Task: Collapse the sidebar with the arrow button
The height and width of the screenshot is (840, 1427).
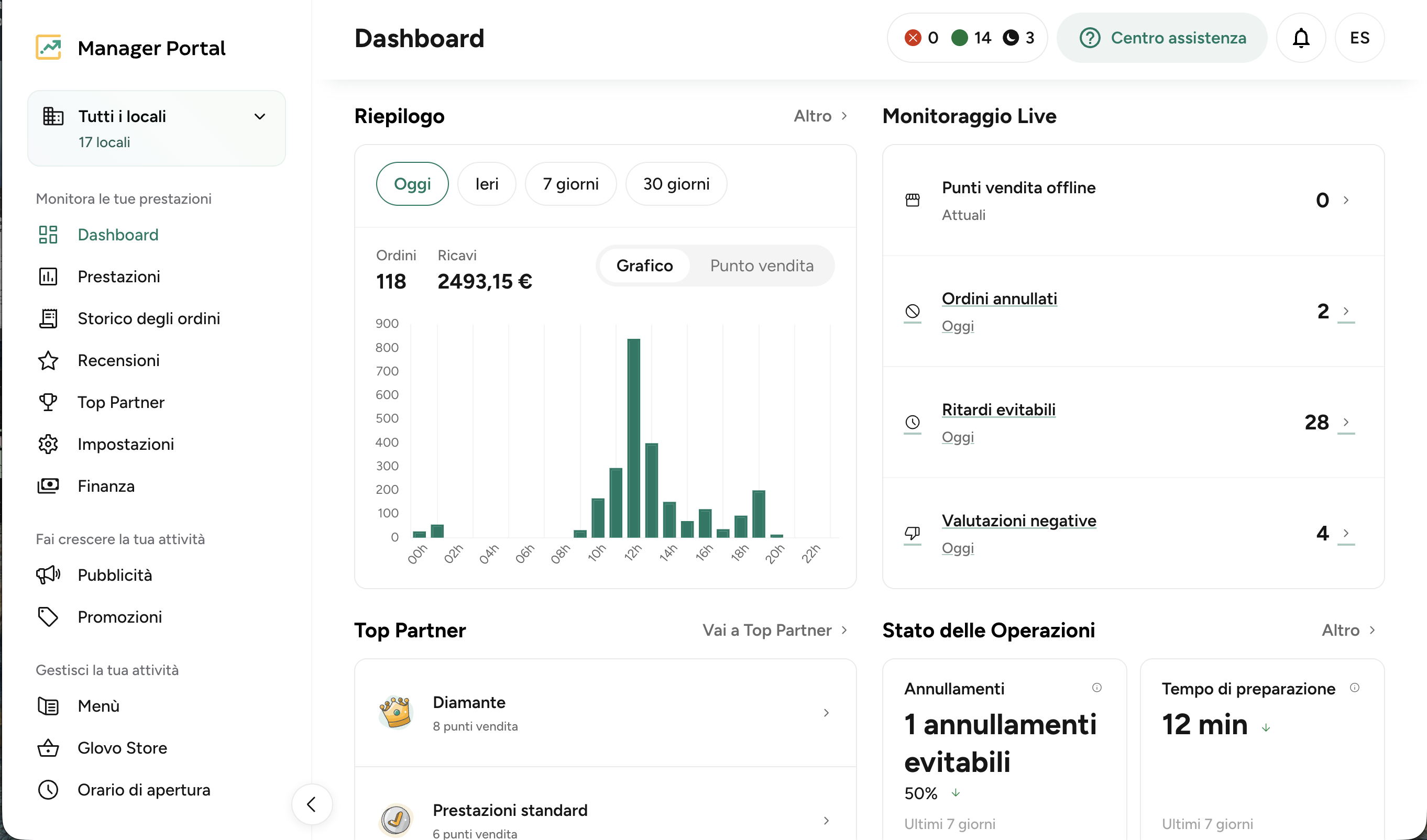Action: click(312, 804)
